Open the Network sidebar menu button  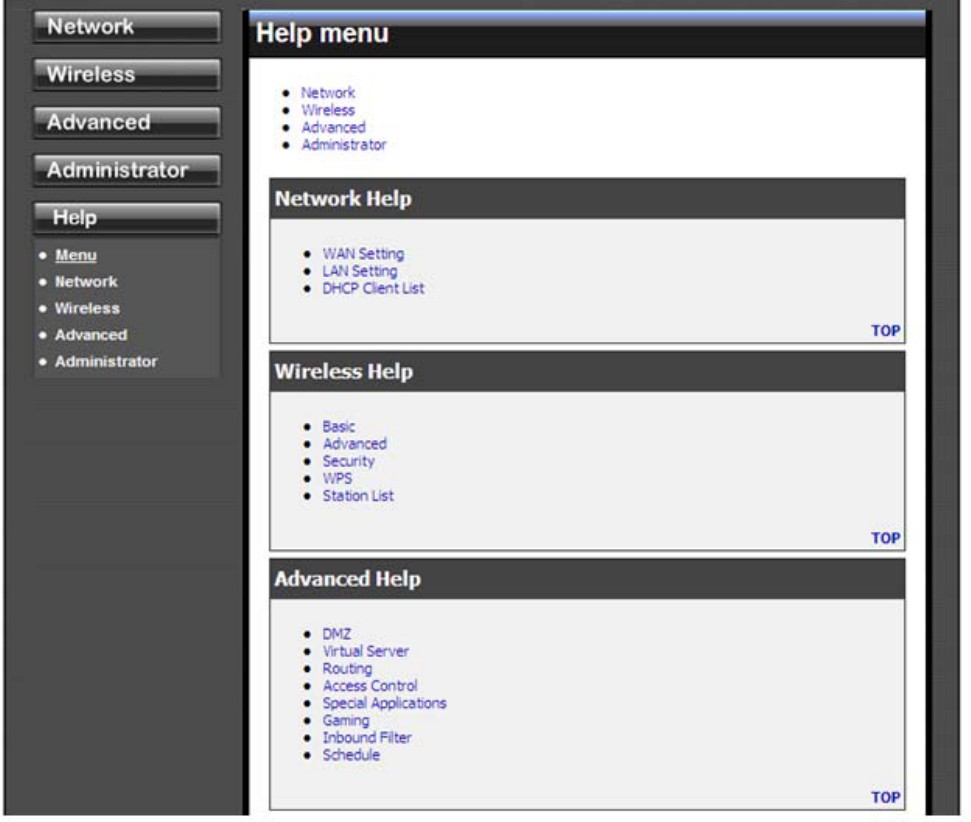(126, 27)
